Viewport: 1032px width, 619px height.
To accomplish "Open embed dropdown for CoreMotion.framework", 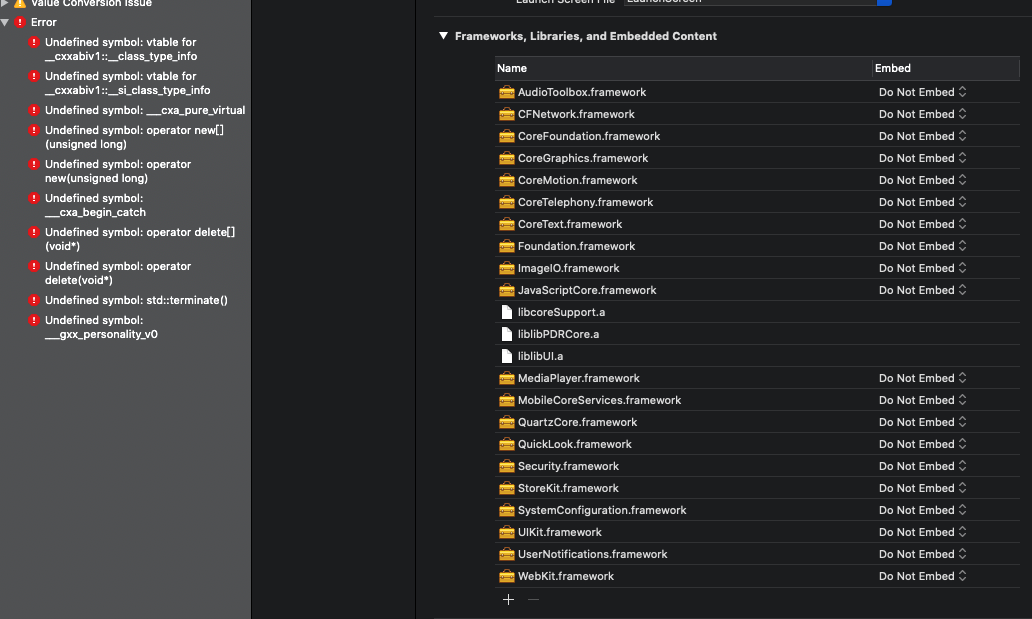I will (x=922, y=180).
